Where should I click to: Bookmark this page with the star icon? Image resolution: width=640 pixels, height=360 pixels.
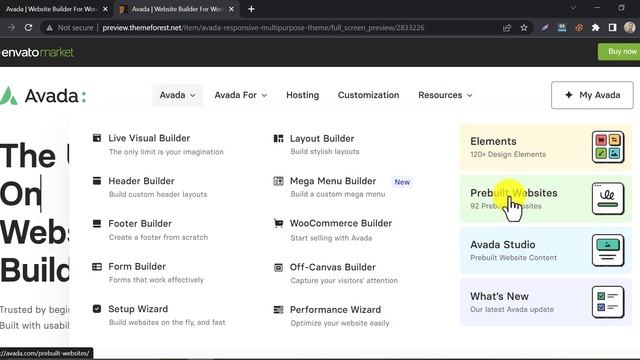coord(524,28)
